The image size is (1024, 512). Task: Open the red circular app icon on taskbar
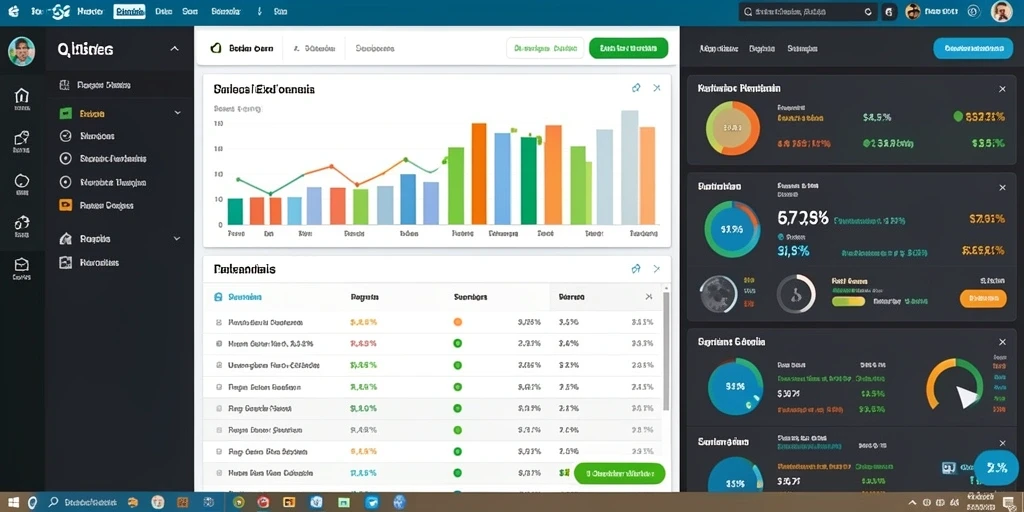pos(263,502)
